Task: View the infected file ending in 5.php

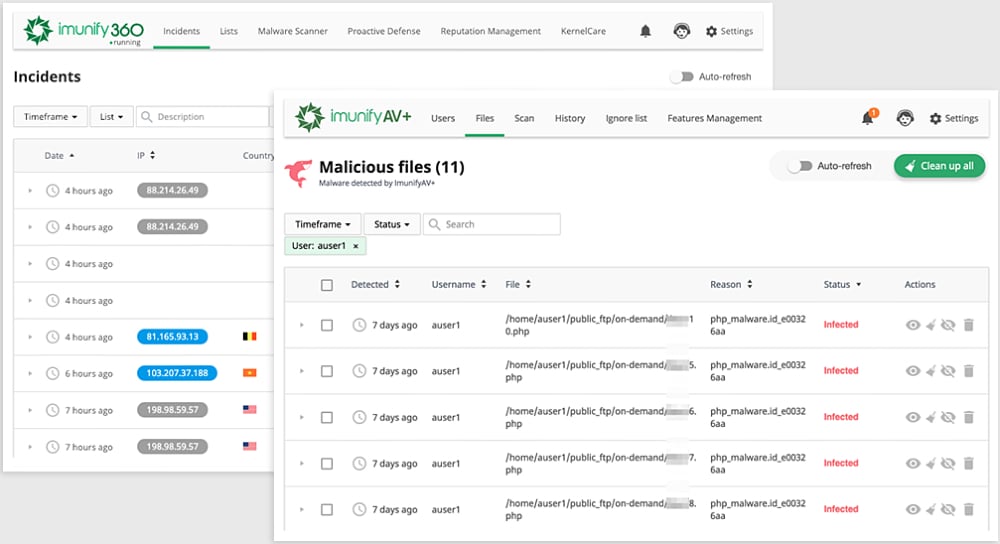Action: coord(913,371)
